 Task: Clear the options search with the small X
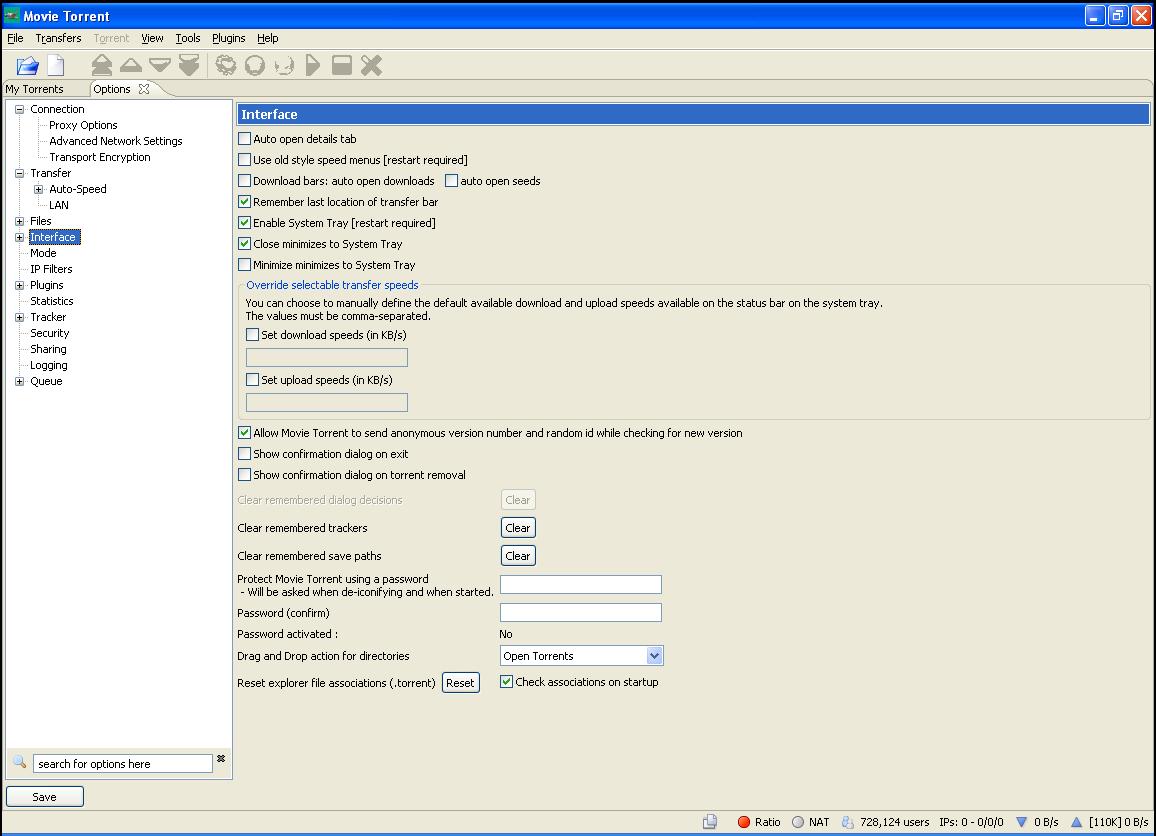(x=221, y=759)
